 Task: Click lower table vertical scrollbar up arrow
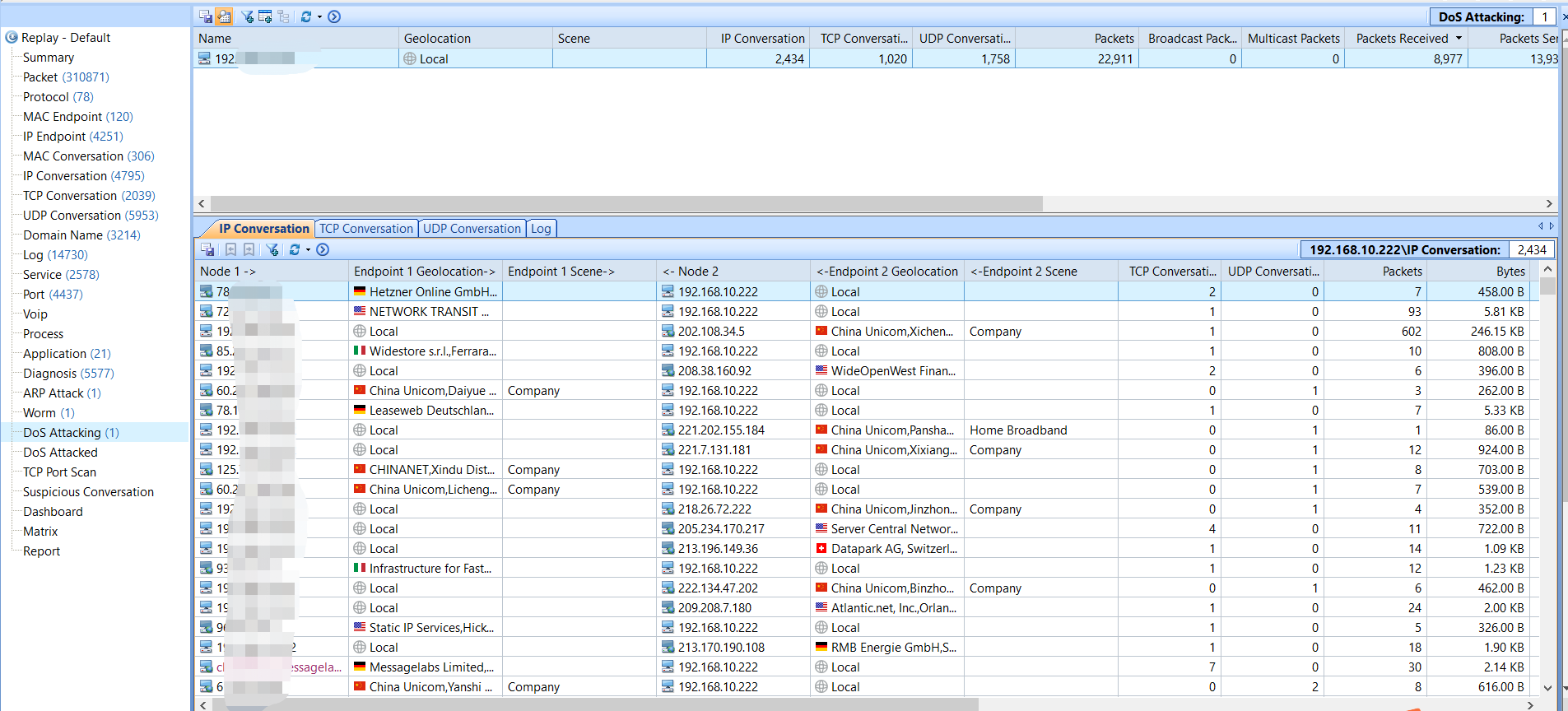tap(1547, 269)
